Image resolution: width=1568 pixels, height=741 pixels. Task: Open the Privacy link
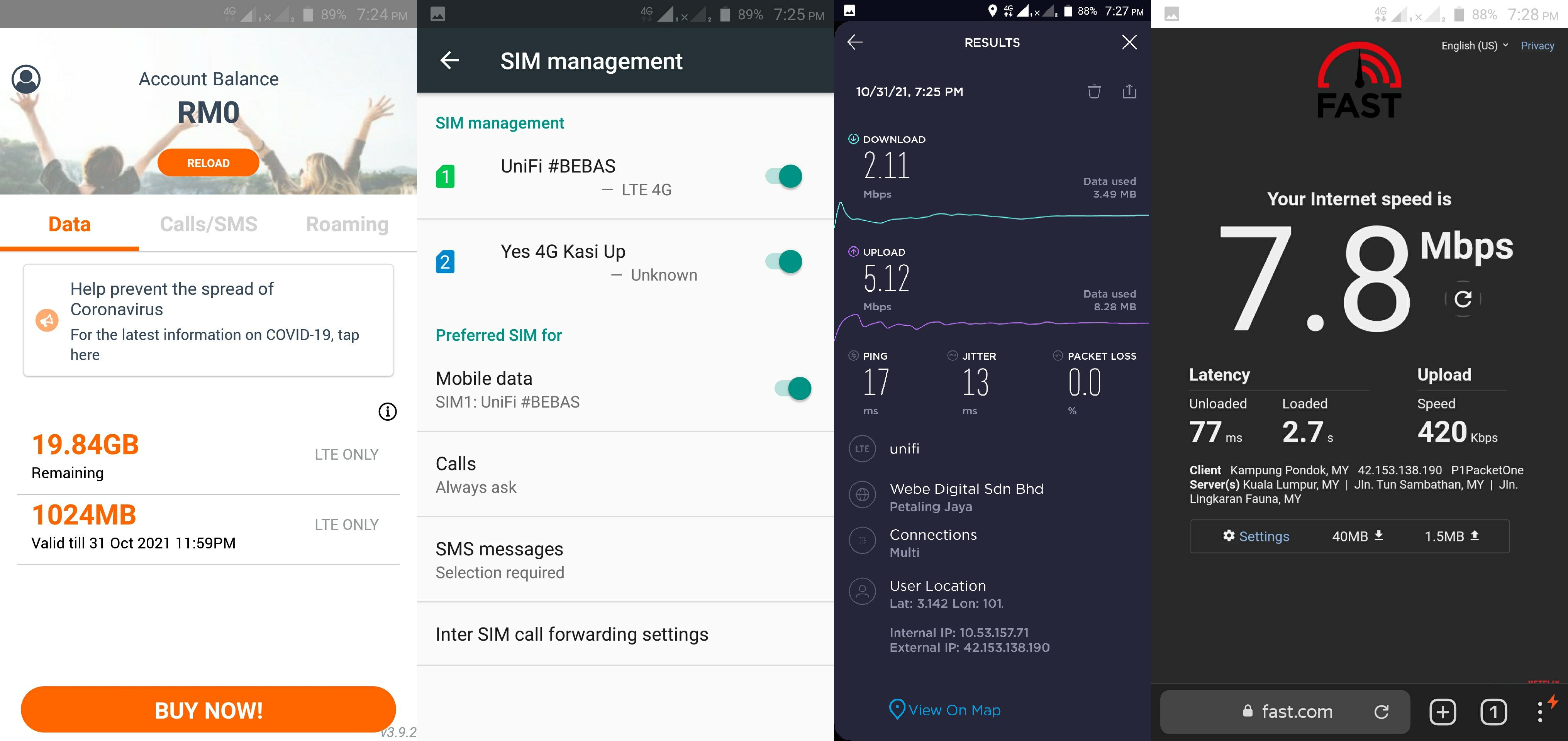tap(1537, 46)
